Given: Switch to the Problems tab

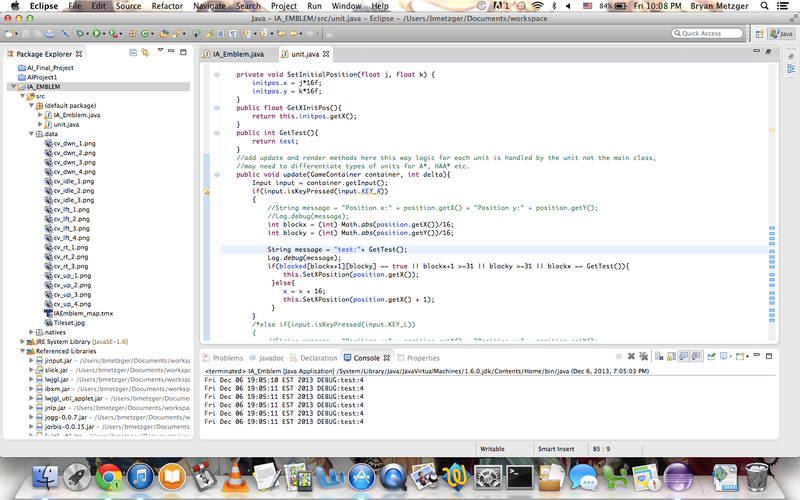Looking at the screenshot, I should (x=222, y=358).
